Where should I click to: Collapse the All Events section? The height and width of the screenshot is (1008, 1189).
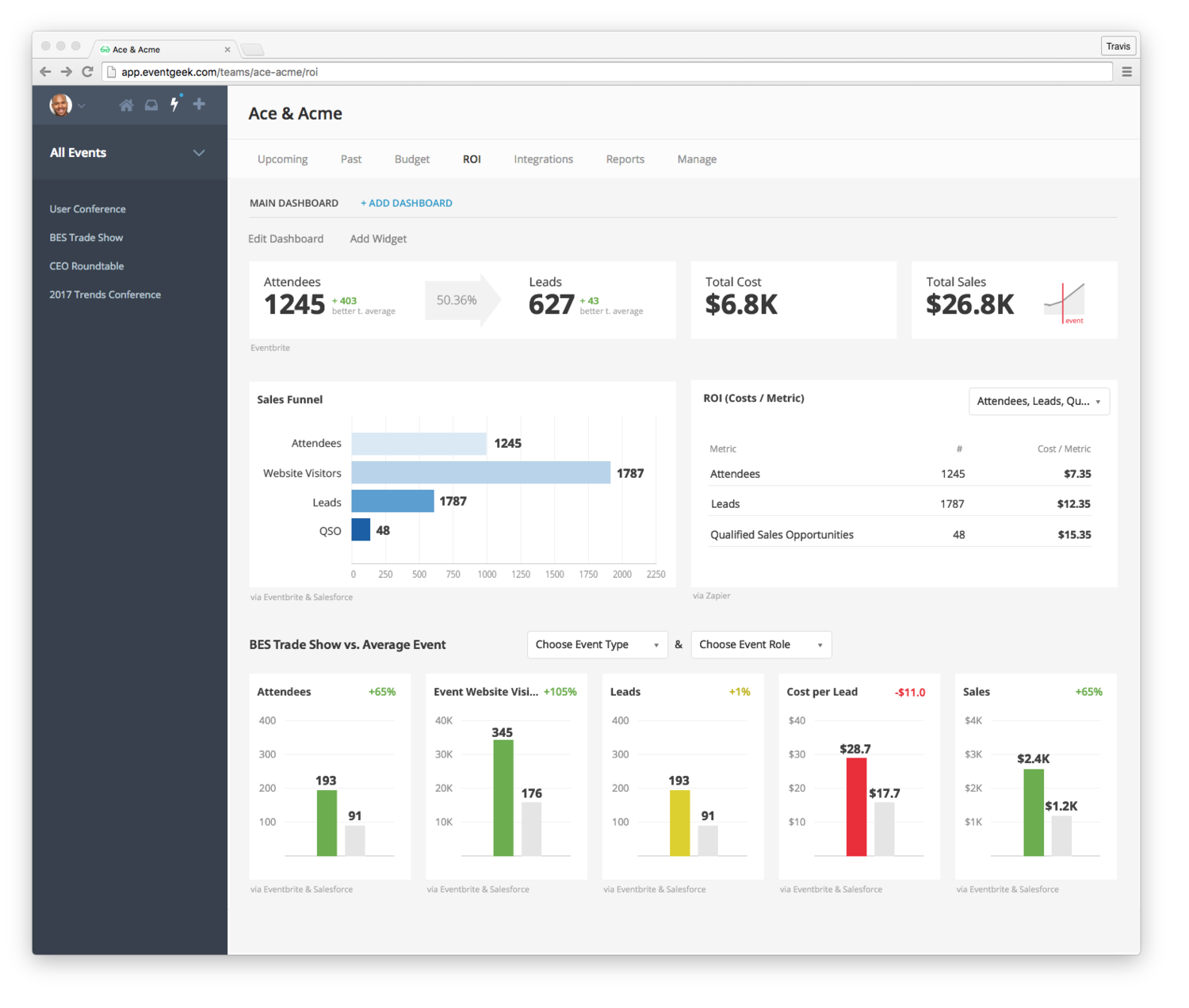199,153
